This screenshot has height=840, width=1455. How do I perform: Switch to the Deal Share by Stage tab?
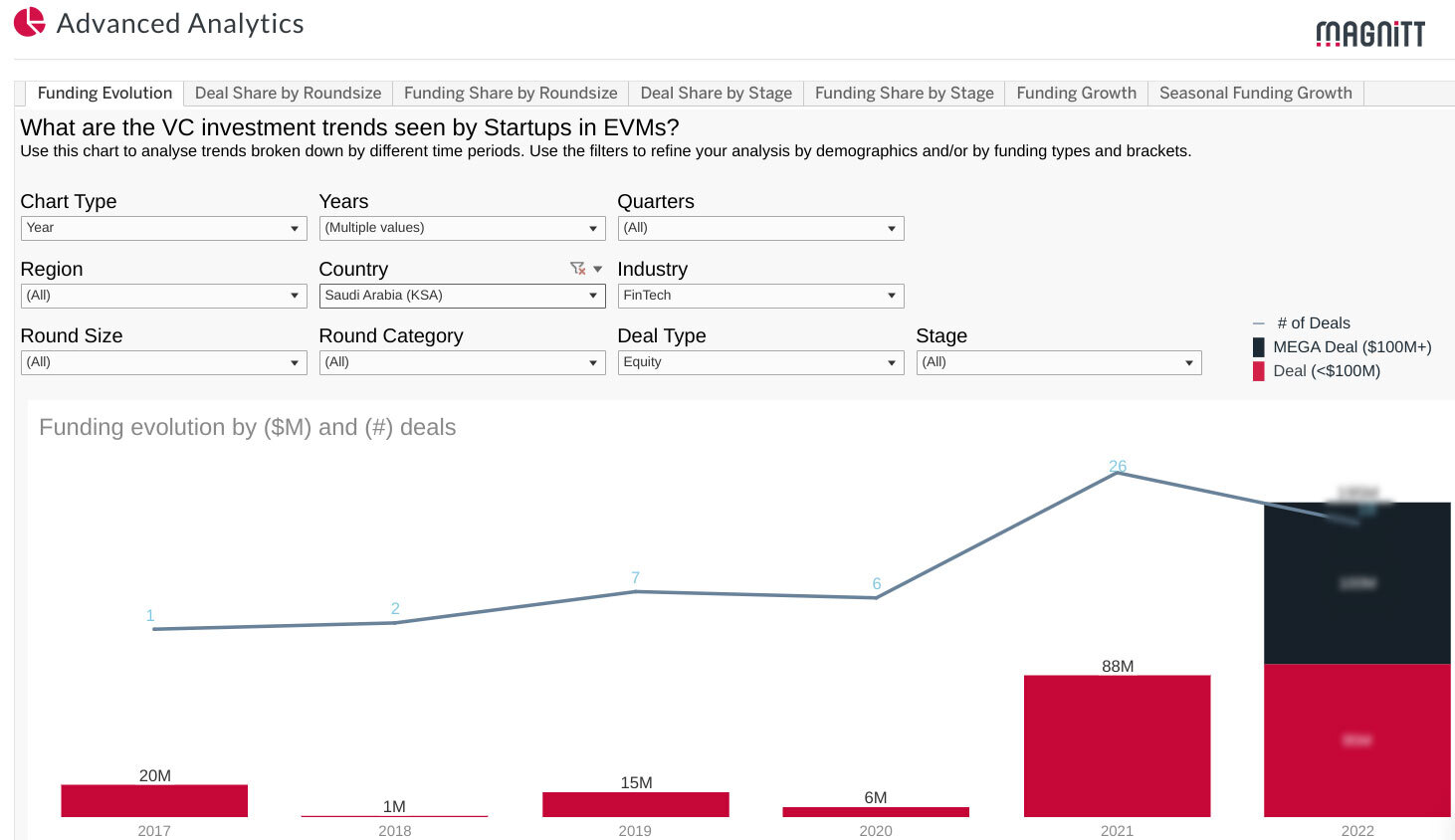tap(716, 93)
